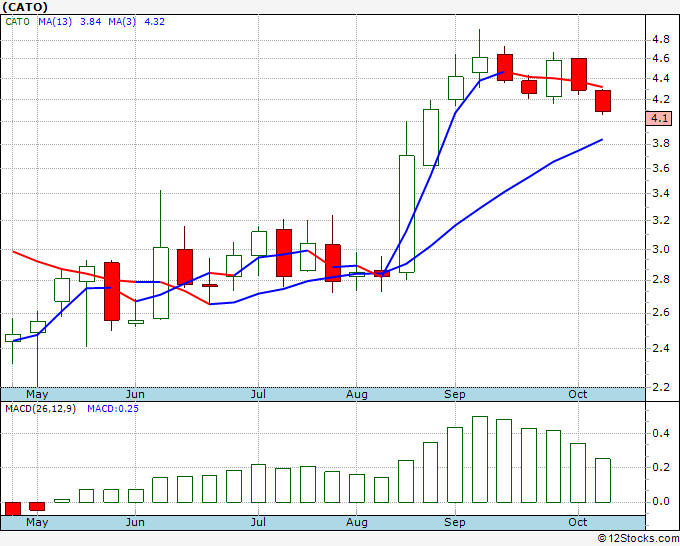Select the 2.2 price axis label
The height and width of the screenshot is (546, 680).
(x=661, y=387)
